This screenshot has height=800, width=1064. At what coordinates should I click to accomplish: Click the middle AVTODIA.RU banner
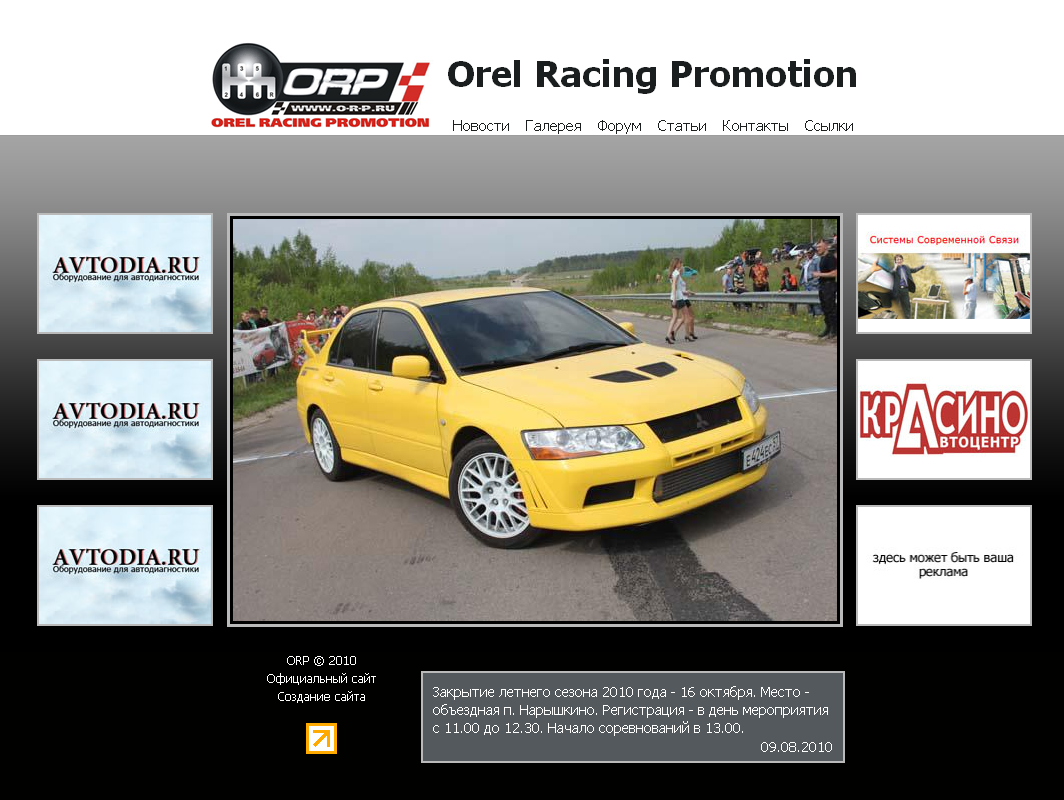pyautogui.click(x=125, y=419)
